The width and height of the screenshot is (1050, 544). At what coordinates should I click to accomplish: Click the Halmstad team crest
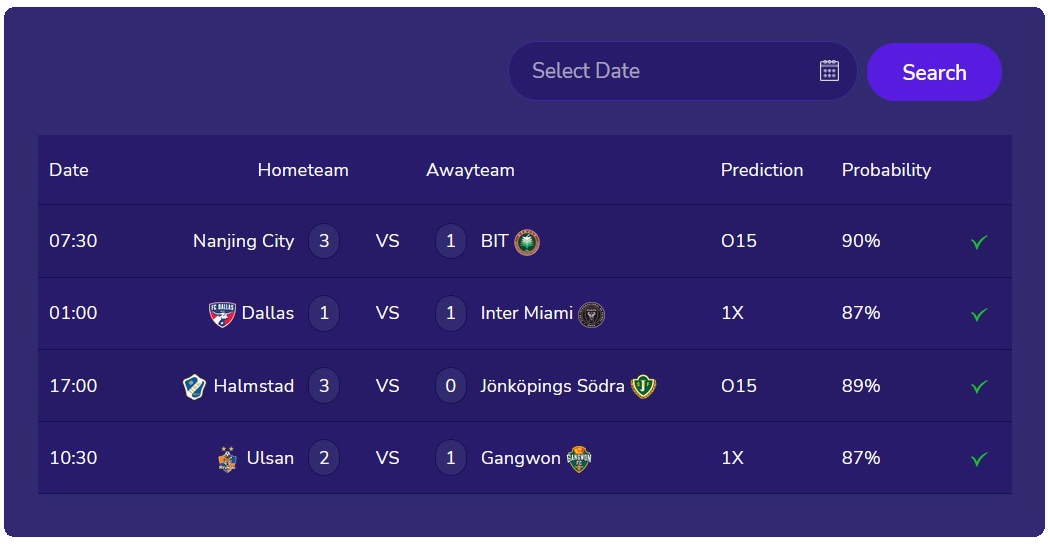pos(194,386)
